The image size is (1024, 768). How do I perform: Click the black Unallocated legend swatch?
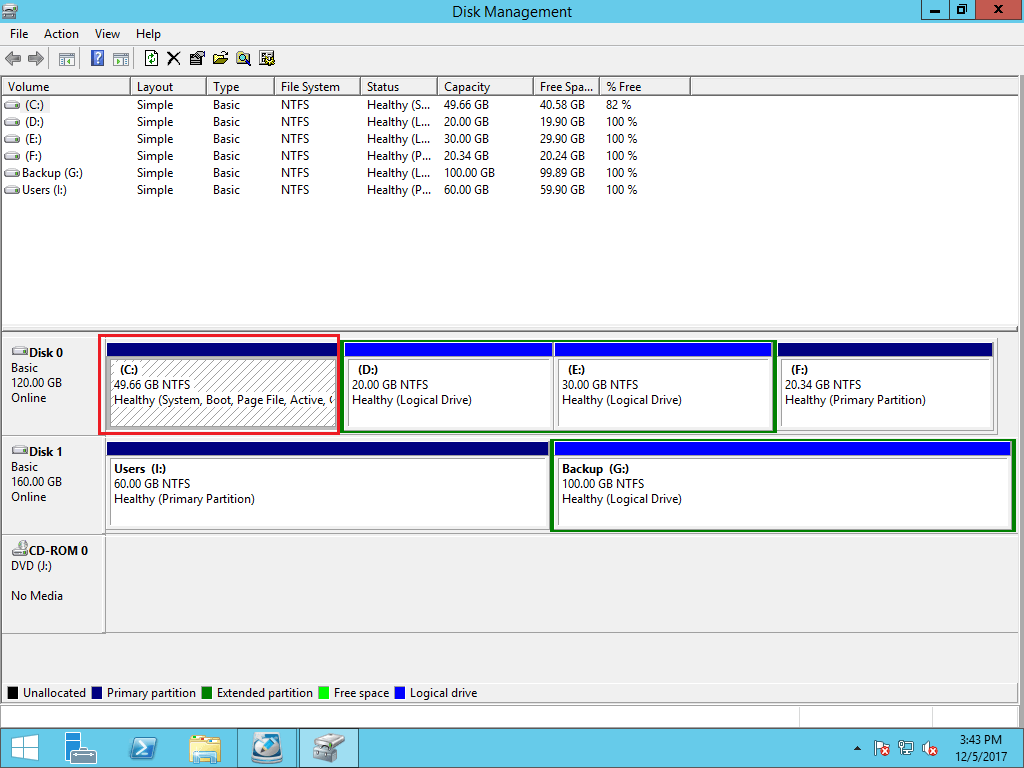click(x=12, y=693)
